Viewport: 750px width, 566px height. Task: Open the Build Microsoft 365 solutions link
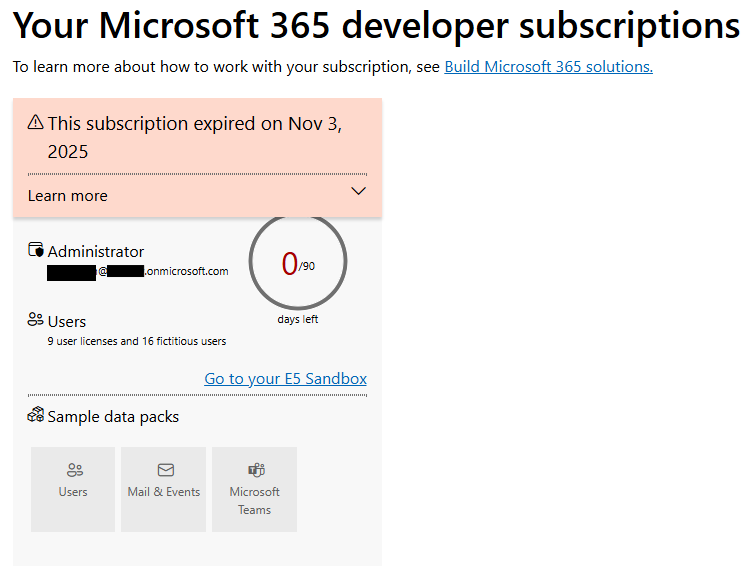coord(548,67)
